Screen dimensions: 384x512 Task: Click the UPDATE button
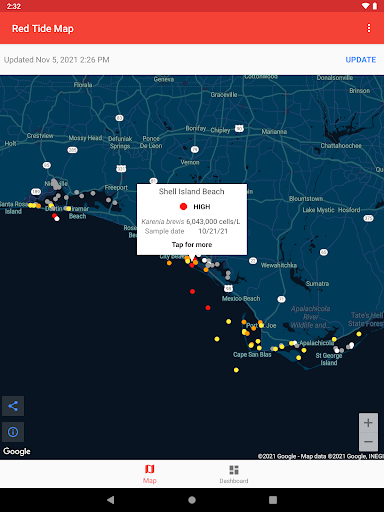tap(361, 60)
